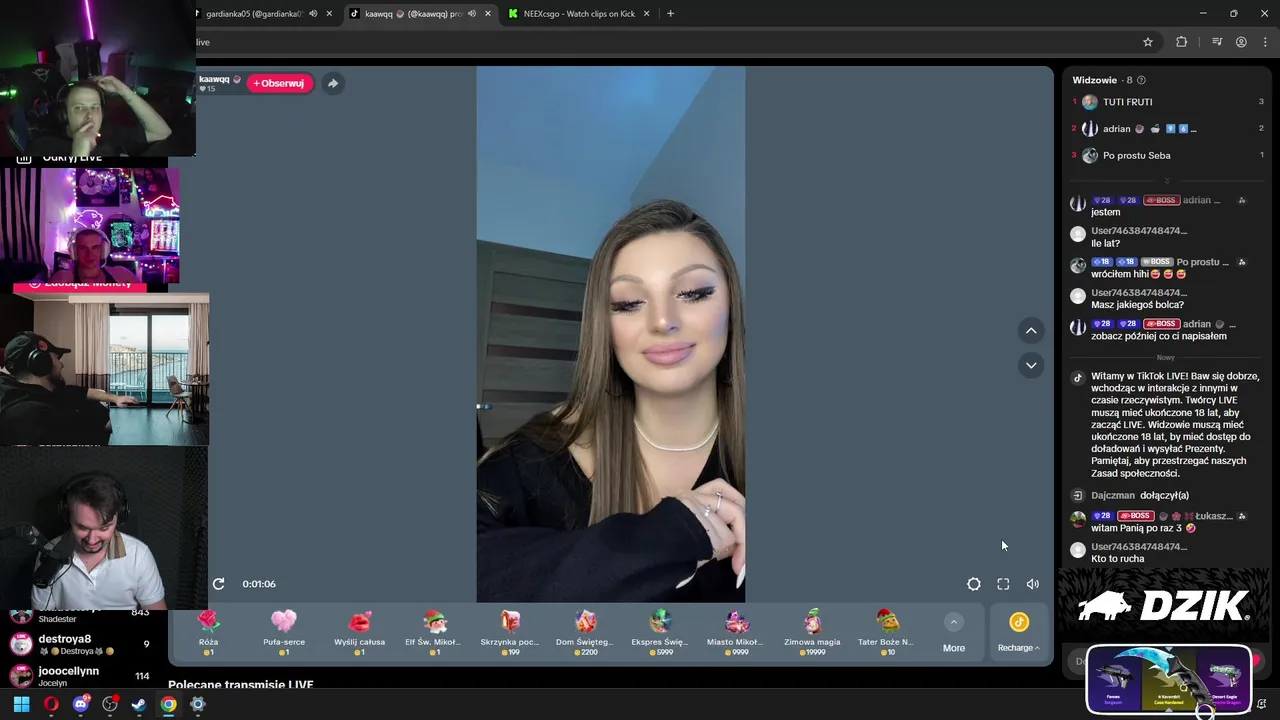Bookmark this page with star icon
The width and height of the screenshot is (1280, 720).
tap(1148, 42)
